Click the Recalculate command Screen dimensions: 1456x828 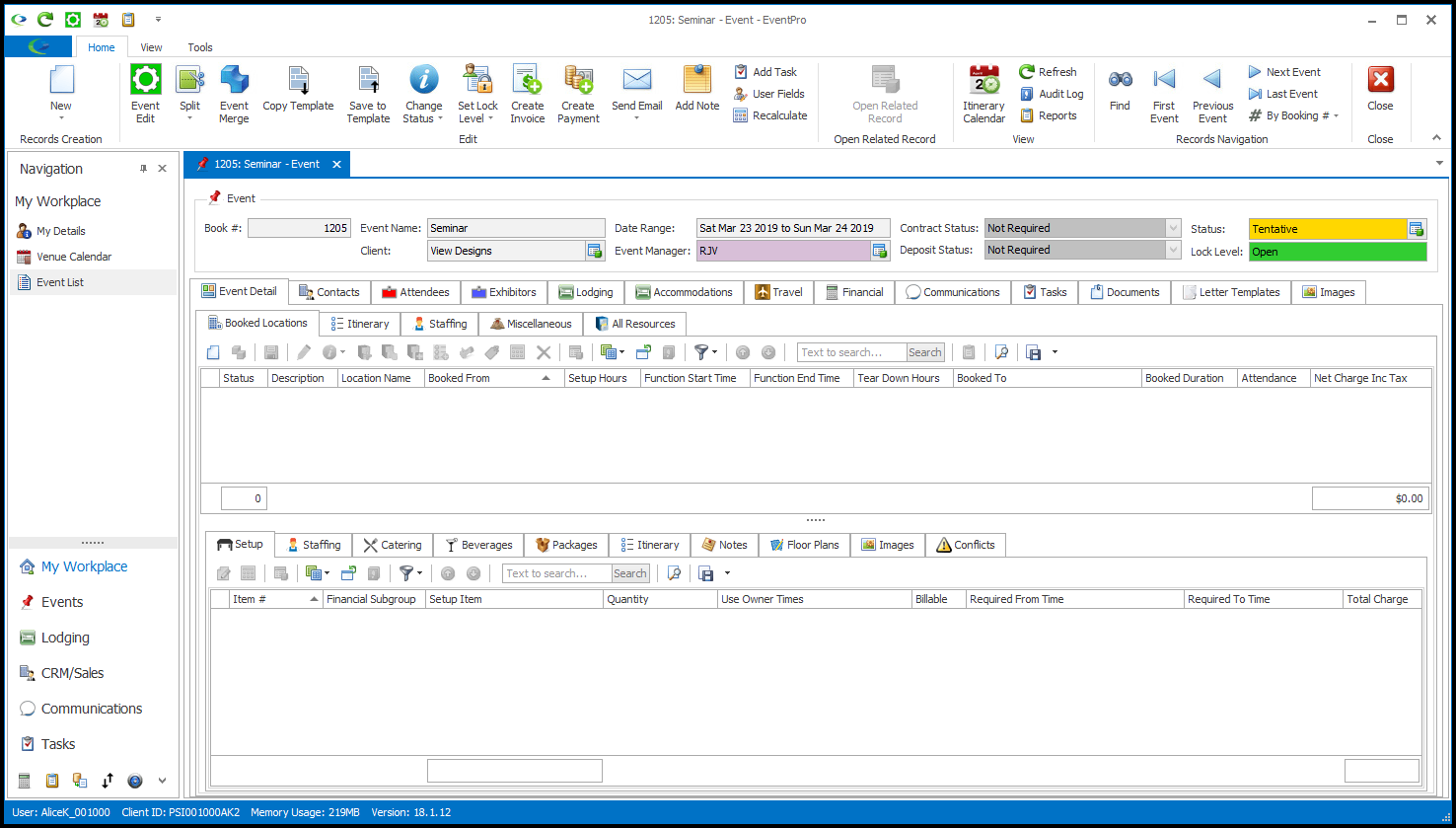tap(770, 115)
